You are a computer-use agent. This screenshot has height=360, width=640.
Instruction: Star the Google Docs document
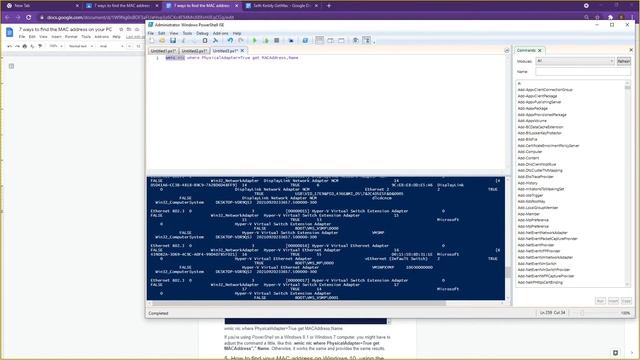click(121, 29)
